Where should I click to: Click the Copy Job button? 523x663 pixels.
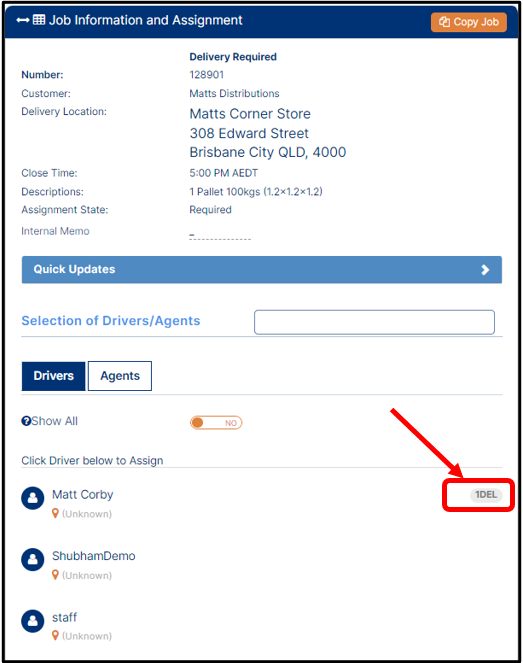[468, 22]
